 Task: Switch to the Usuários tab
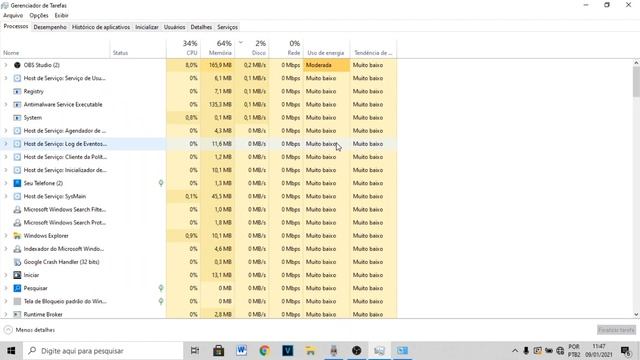click(174, 27)
